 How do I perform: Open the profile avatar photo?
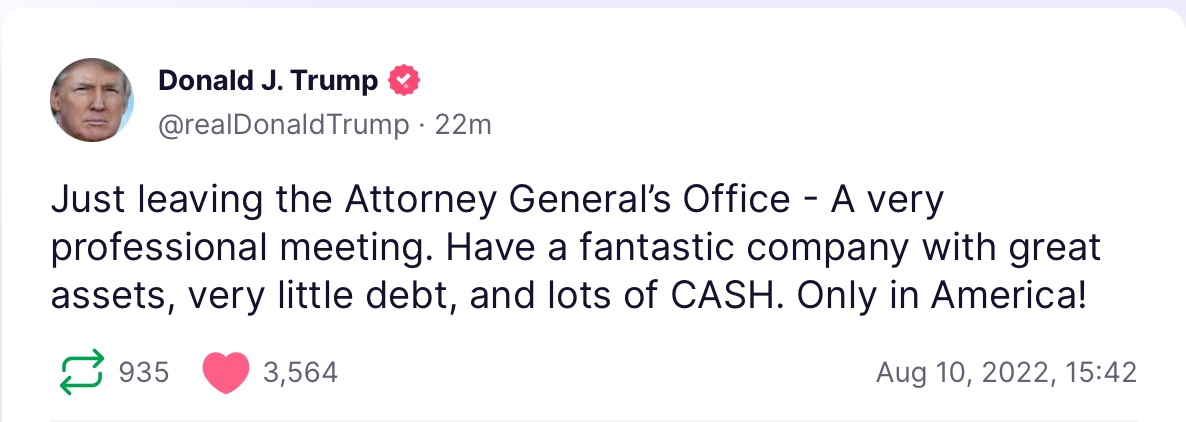pos(92,100)
